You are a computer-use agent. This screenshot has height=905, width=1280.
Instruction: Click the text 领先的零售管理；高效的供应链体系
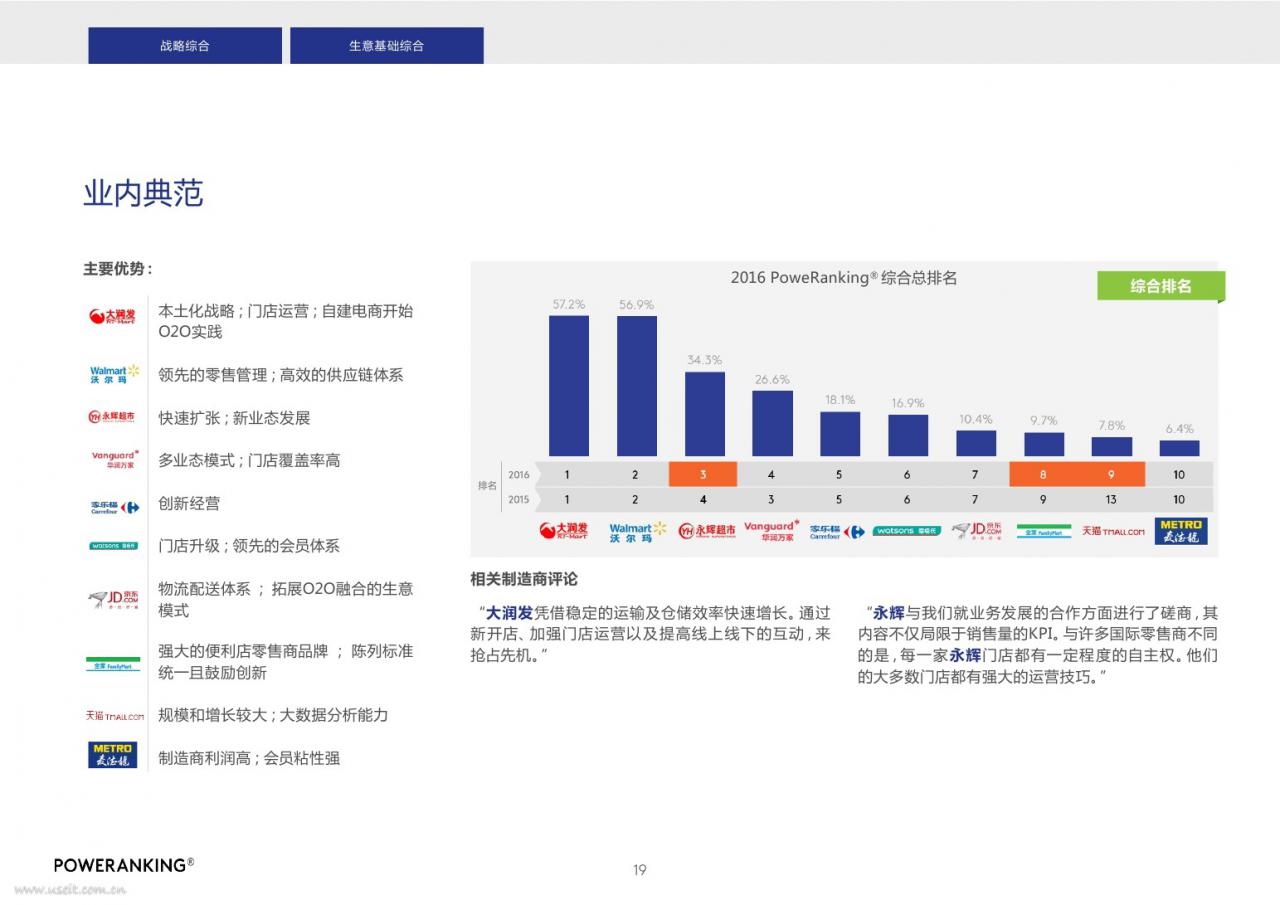[x=281, y=375]
